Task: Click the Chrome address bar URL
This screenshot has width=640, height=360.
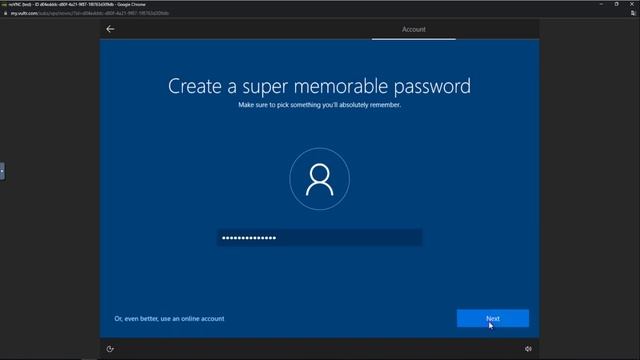Action: [90, 13]
